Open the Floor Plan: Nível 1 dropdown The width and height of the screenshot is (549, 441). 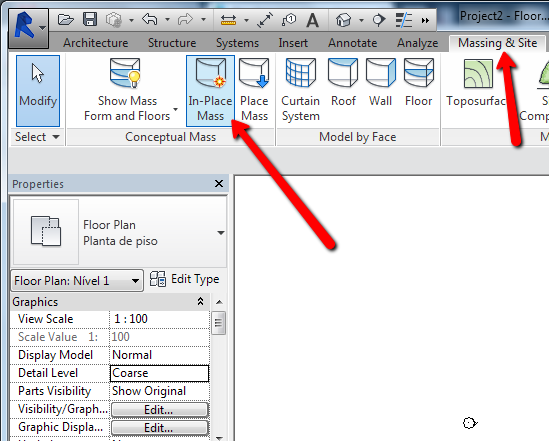click(x=77, y=280)
